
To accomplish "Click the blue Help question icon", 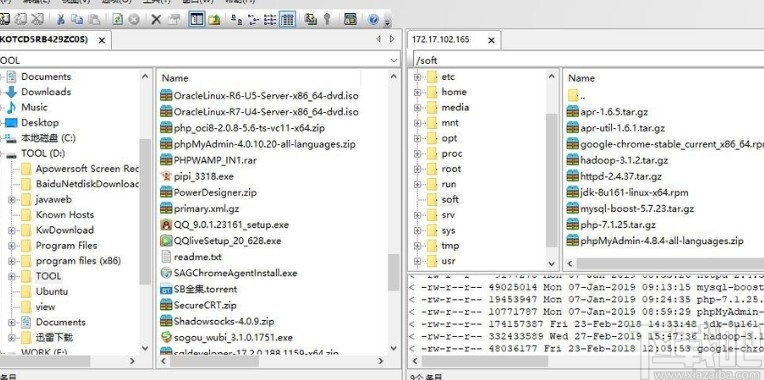I will tap(374, 19).
